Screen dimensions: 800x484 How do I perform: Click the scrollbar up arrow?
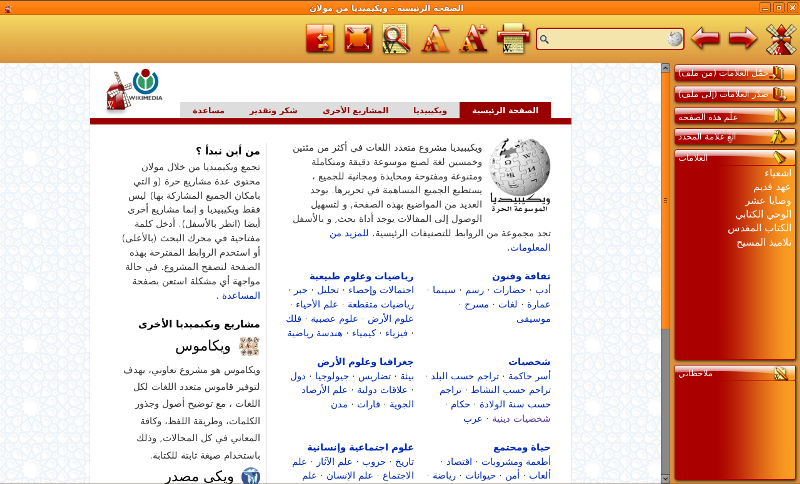point(665,68)
